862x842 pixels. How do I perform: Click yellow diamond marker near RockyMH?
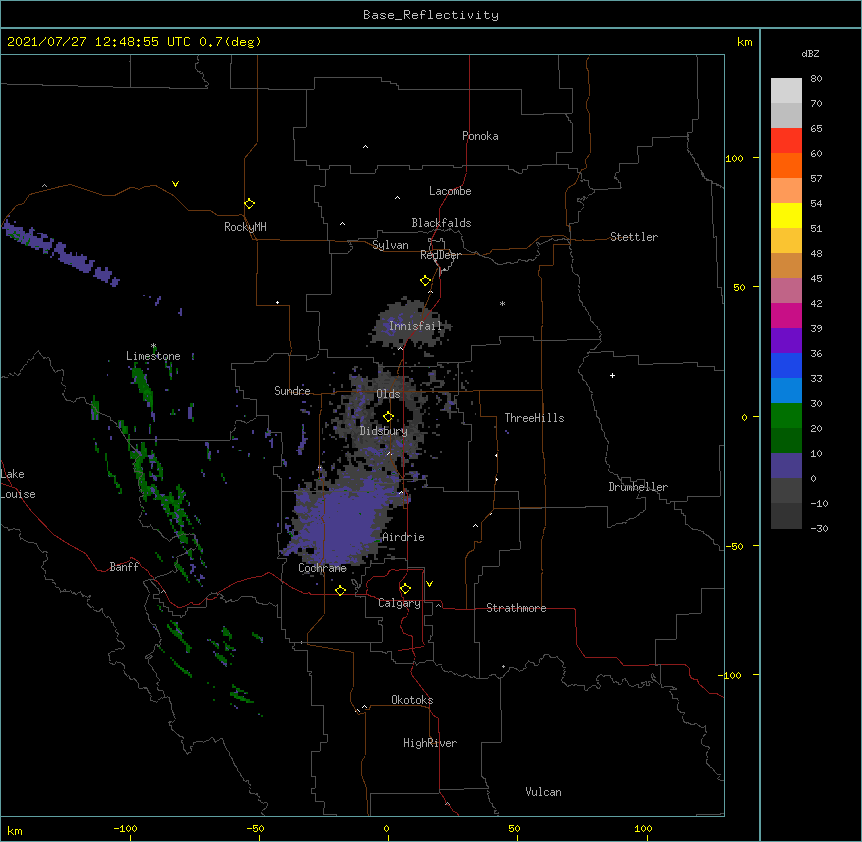click(x=250, y=204)
